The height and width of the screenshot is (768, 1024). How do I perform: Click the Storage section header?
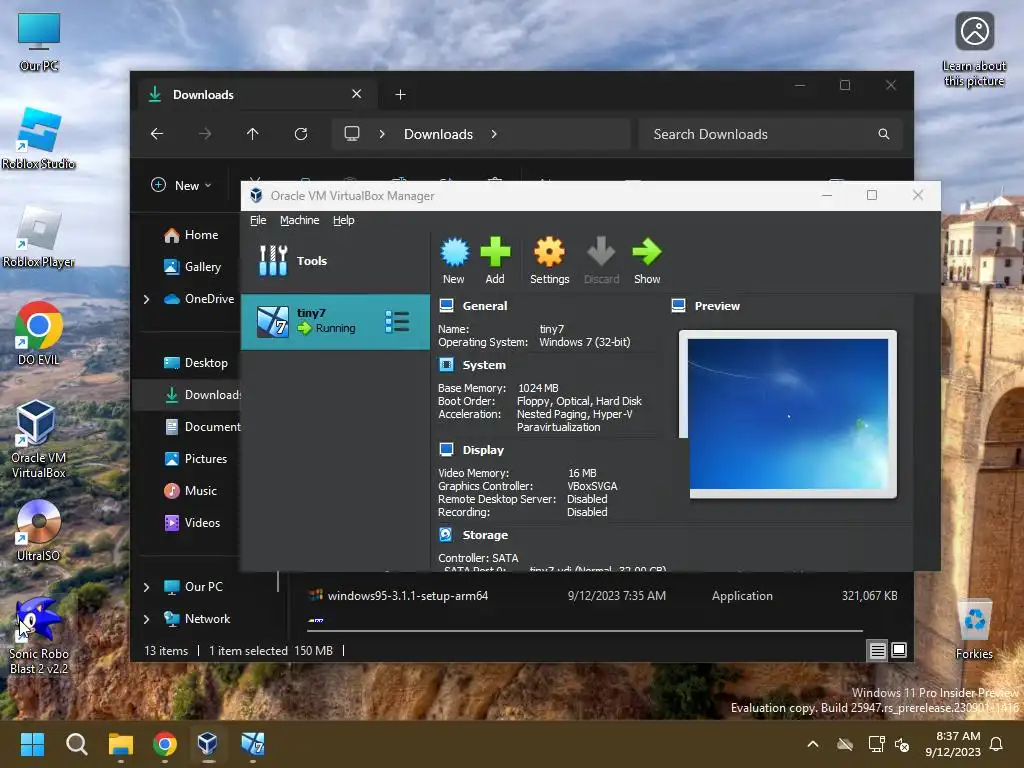[x=485, y=535]
